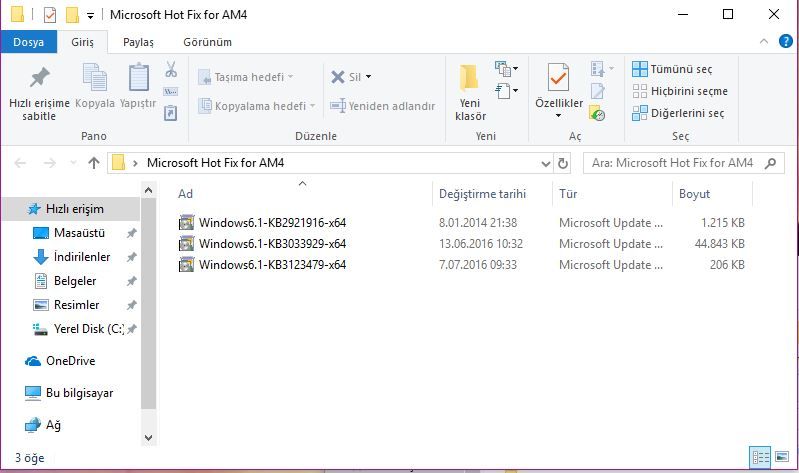Click Diğerlerini seç button
Image resolution: width=799 pixels, height=473 pixels.
[x=678, y=113]
